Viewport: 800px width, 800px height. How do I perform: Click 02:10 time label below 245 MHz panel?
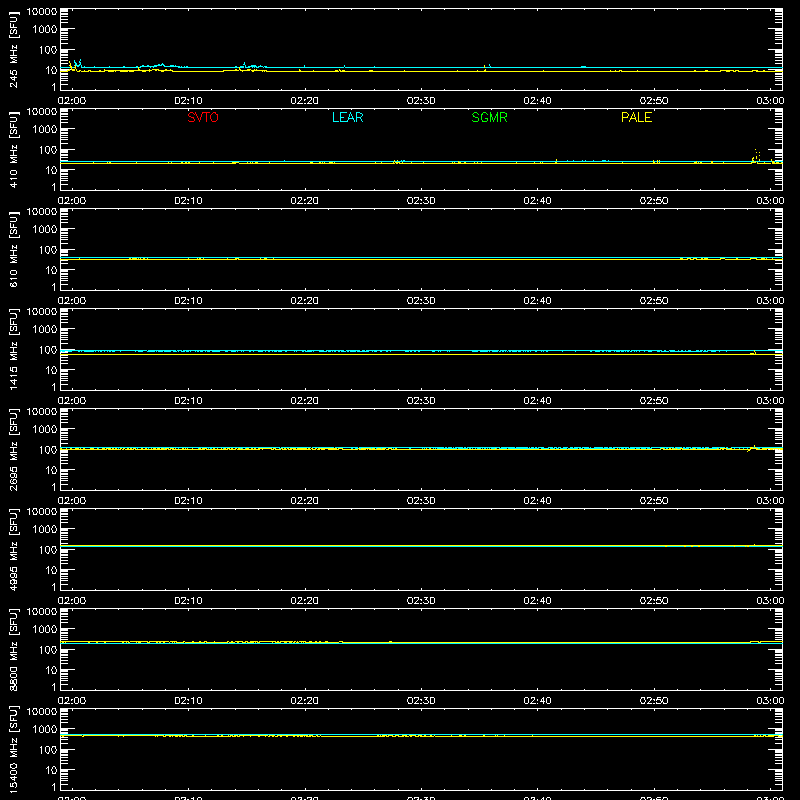coord(188,101)
